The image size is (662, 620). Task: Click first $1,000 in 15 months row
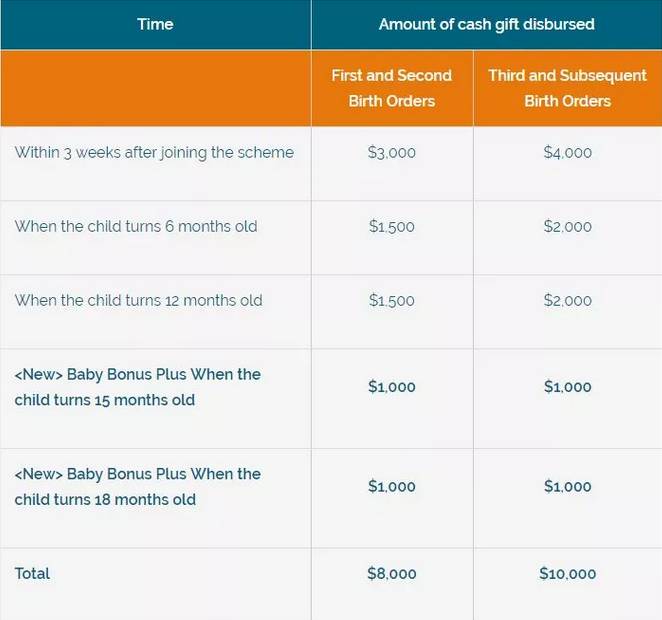(x=392, y=387)
